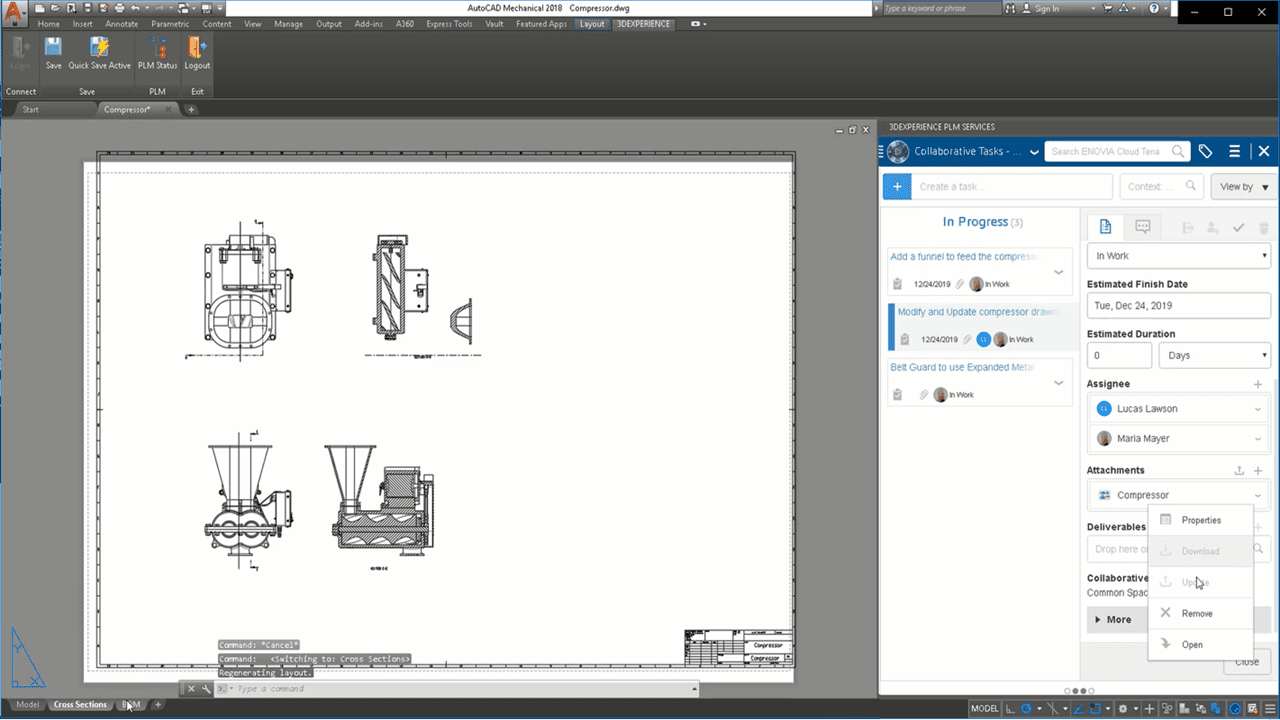Open the In Work state dropdown

click(x=1178, y=256)
